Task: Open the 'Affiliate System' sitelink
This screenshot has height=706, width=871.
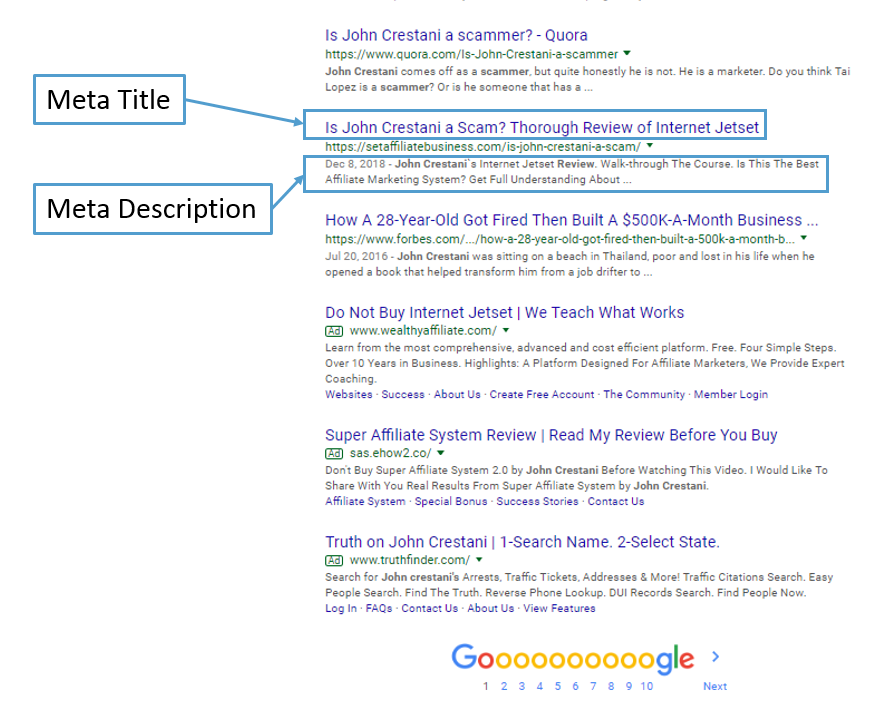Action: click(365, 501)
